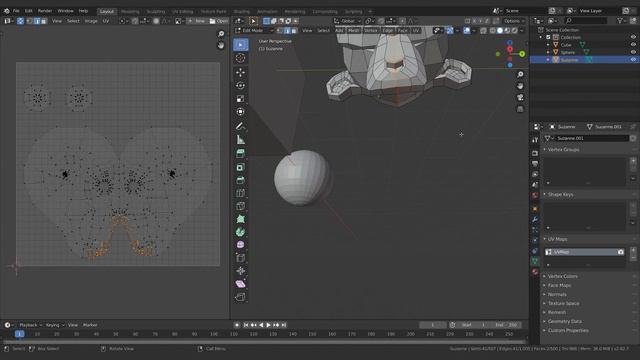
Task: Hide the Suzanne object in outliner
Action: (x=633, y=60)
